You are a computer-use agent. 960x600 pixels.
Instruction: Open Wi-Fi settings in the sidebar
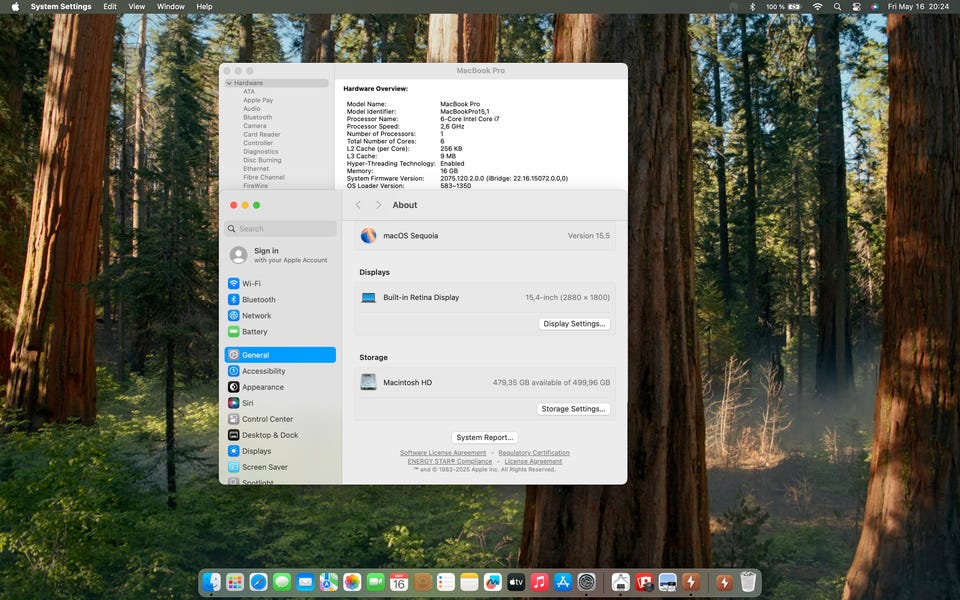tap(251, 283)
